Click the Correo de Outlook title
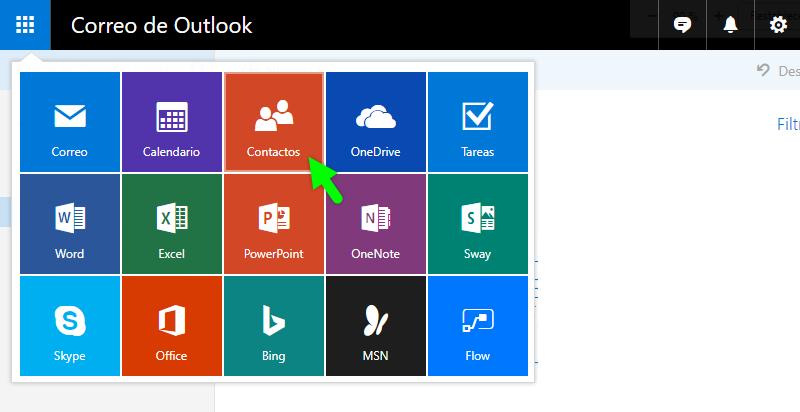800x412 pixels. 162,25
